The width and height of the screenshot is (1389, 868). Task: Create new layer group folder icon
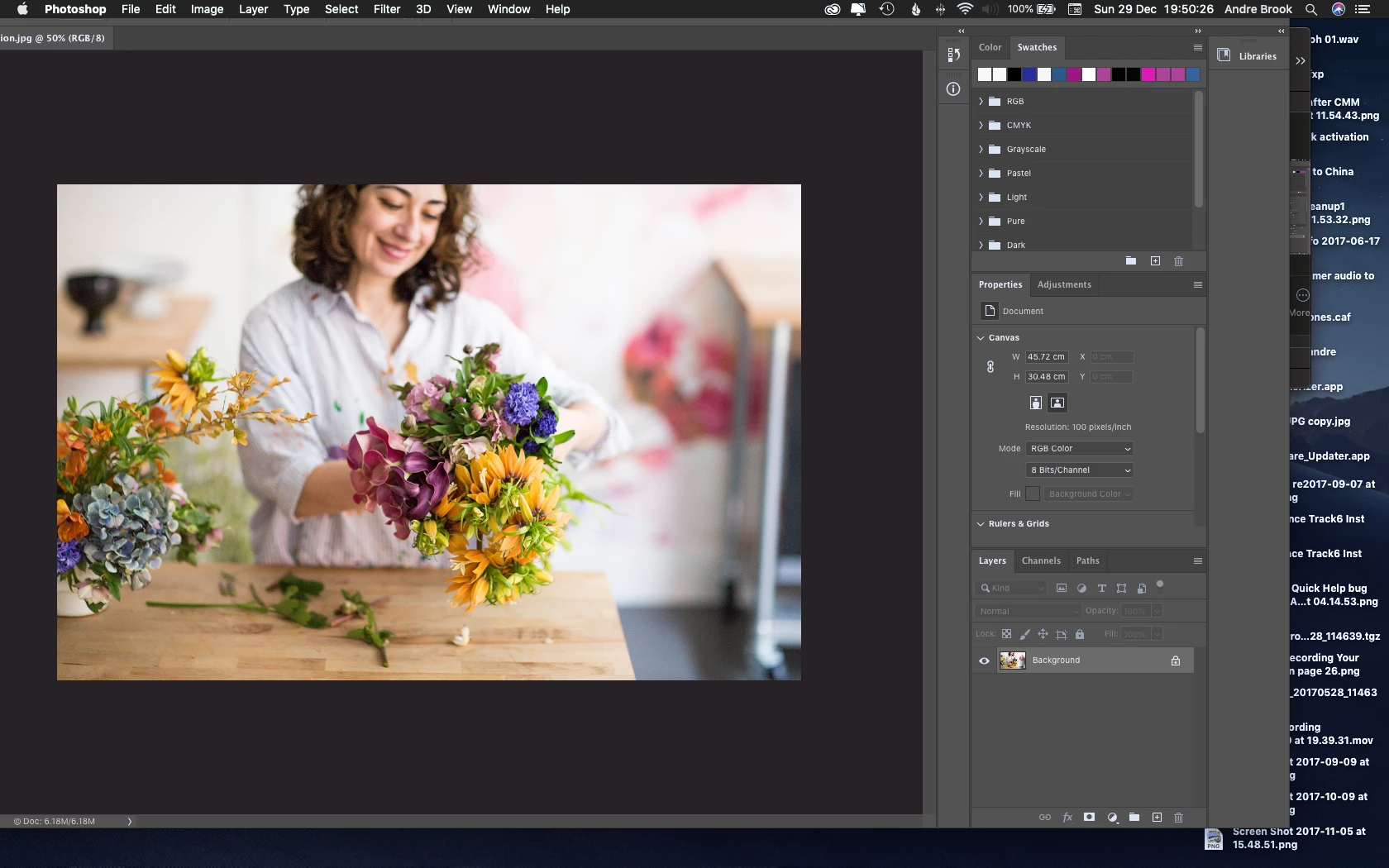pos(1134,818)
